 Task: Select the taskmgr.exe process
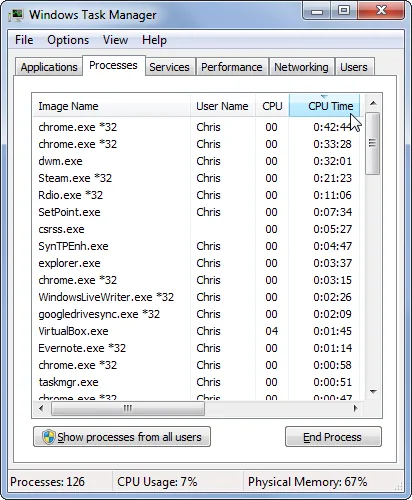point(197,382)
